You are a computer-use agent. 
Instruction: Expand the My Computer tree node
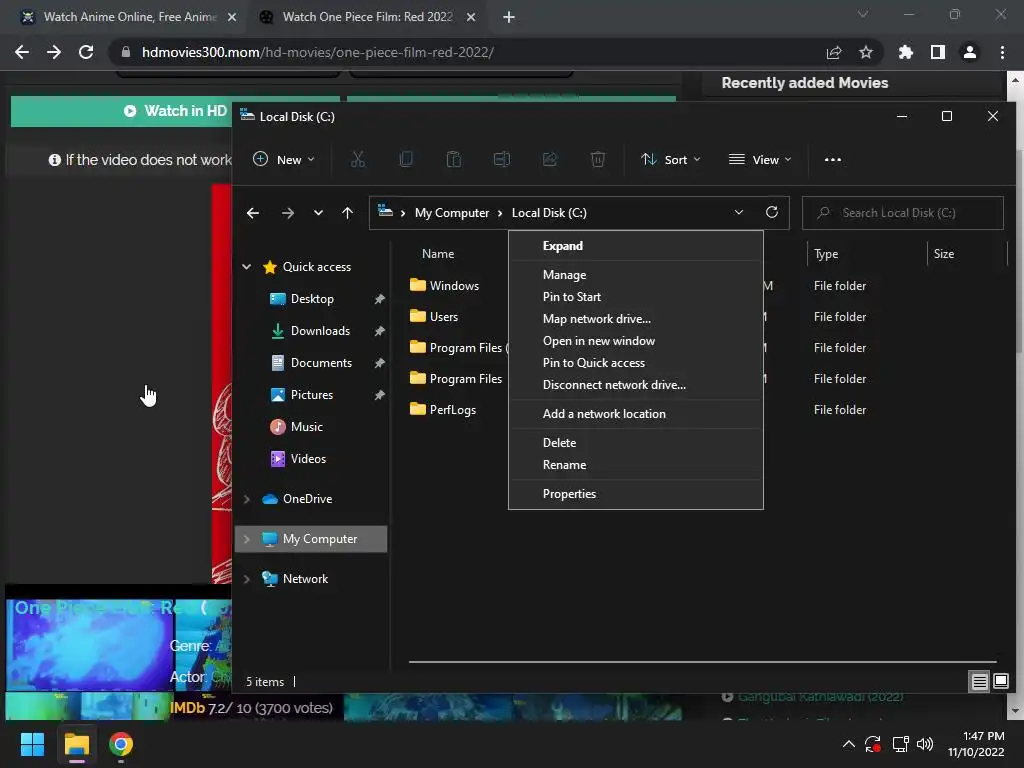point(247,539)
